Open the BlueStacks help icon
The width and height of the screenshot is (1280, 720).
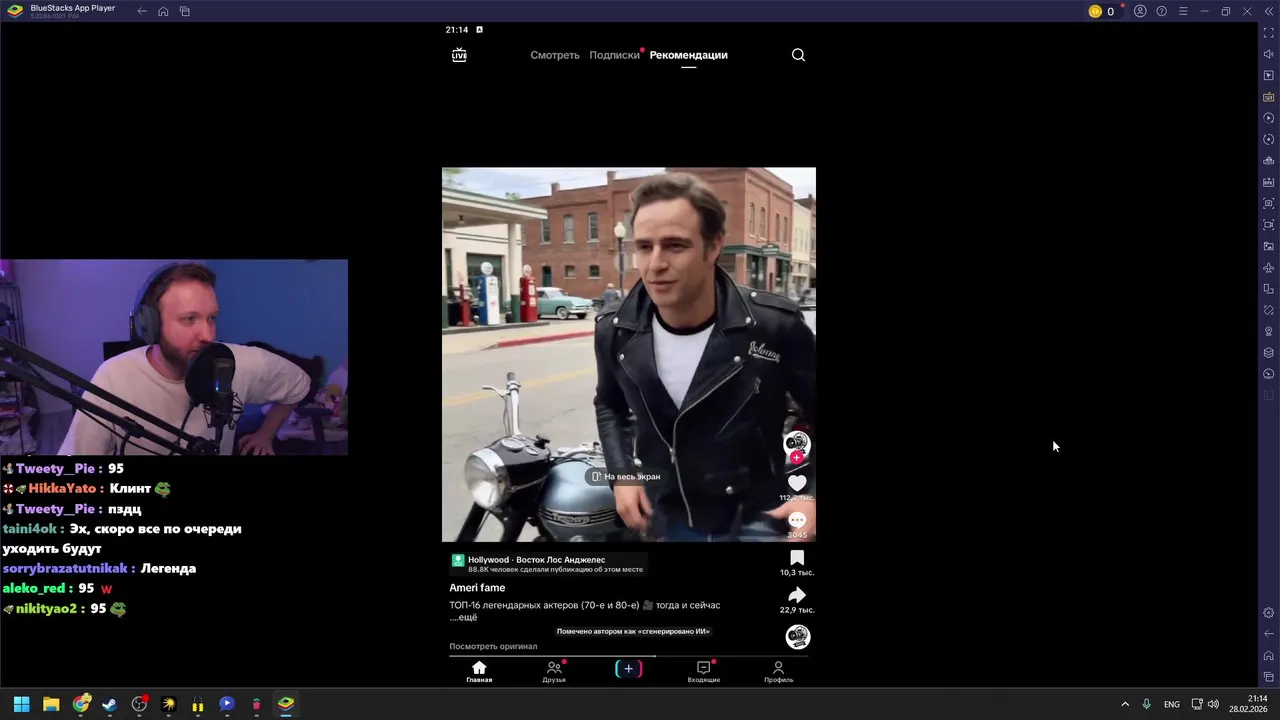click(1161, 11)
